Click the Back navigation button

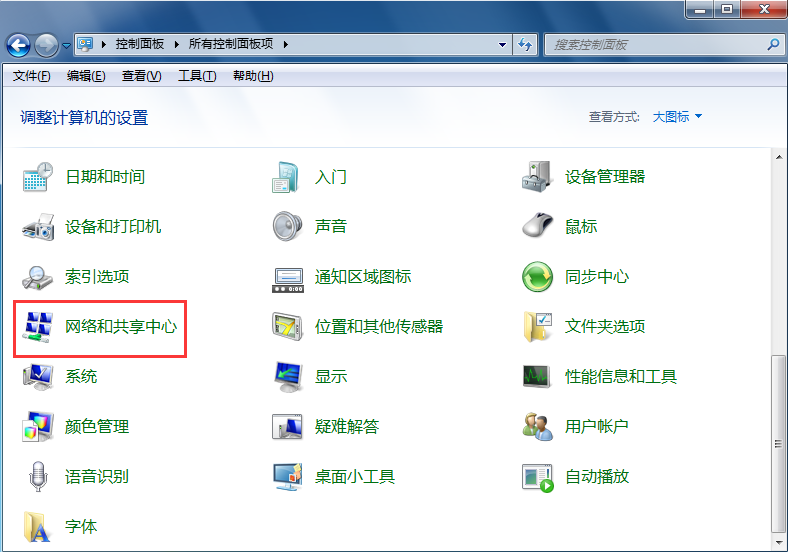pyautogui.click(x=18, y=45)
